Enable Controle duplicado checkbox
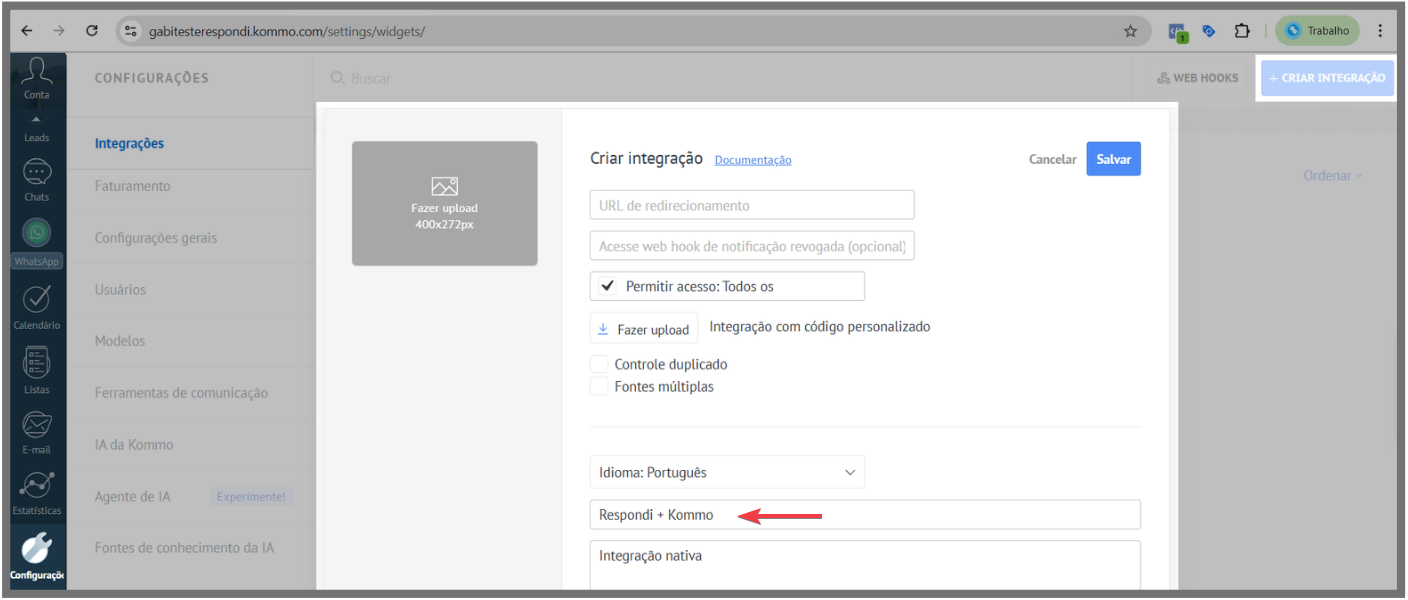This screenshot has height=600, width=1408. pyautogui.click(x=599, y=364)
